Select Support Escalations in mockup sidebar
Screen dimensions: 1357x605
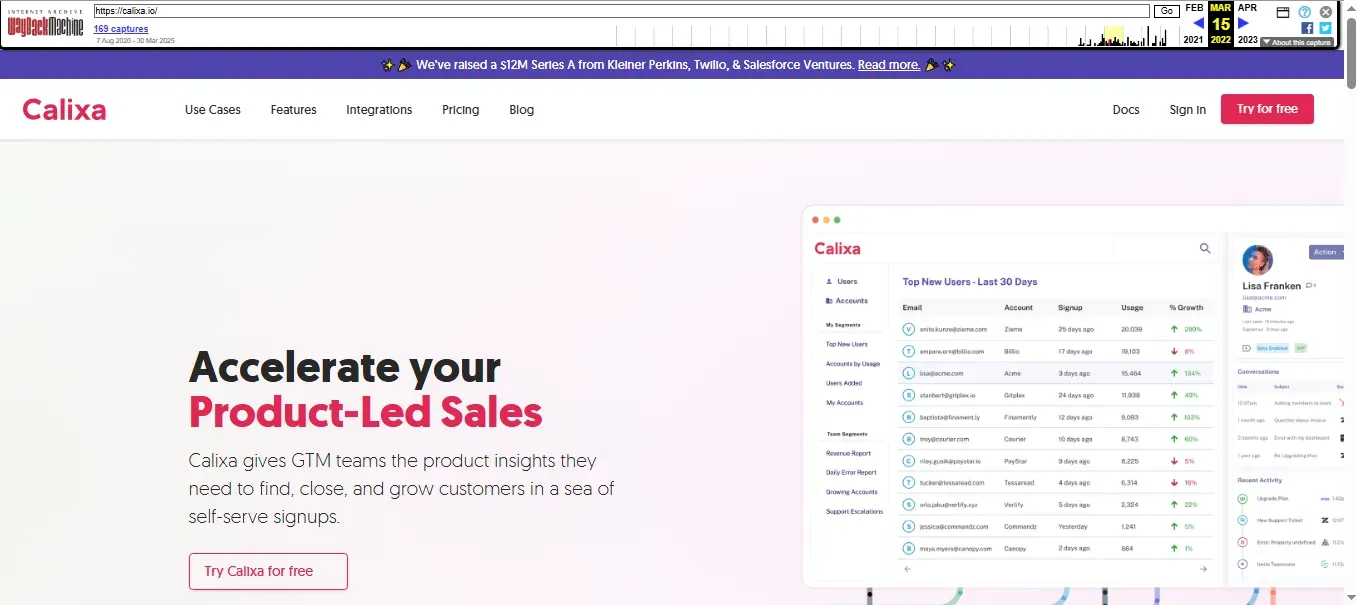(855, 512)
